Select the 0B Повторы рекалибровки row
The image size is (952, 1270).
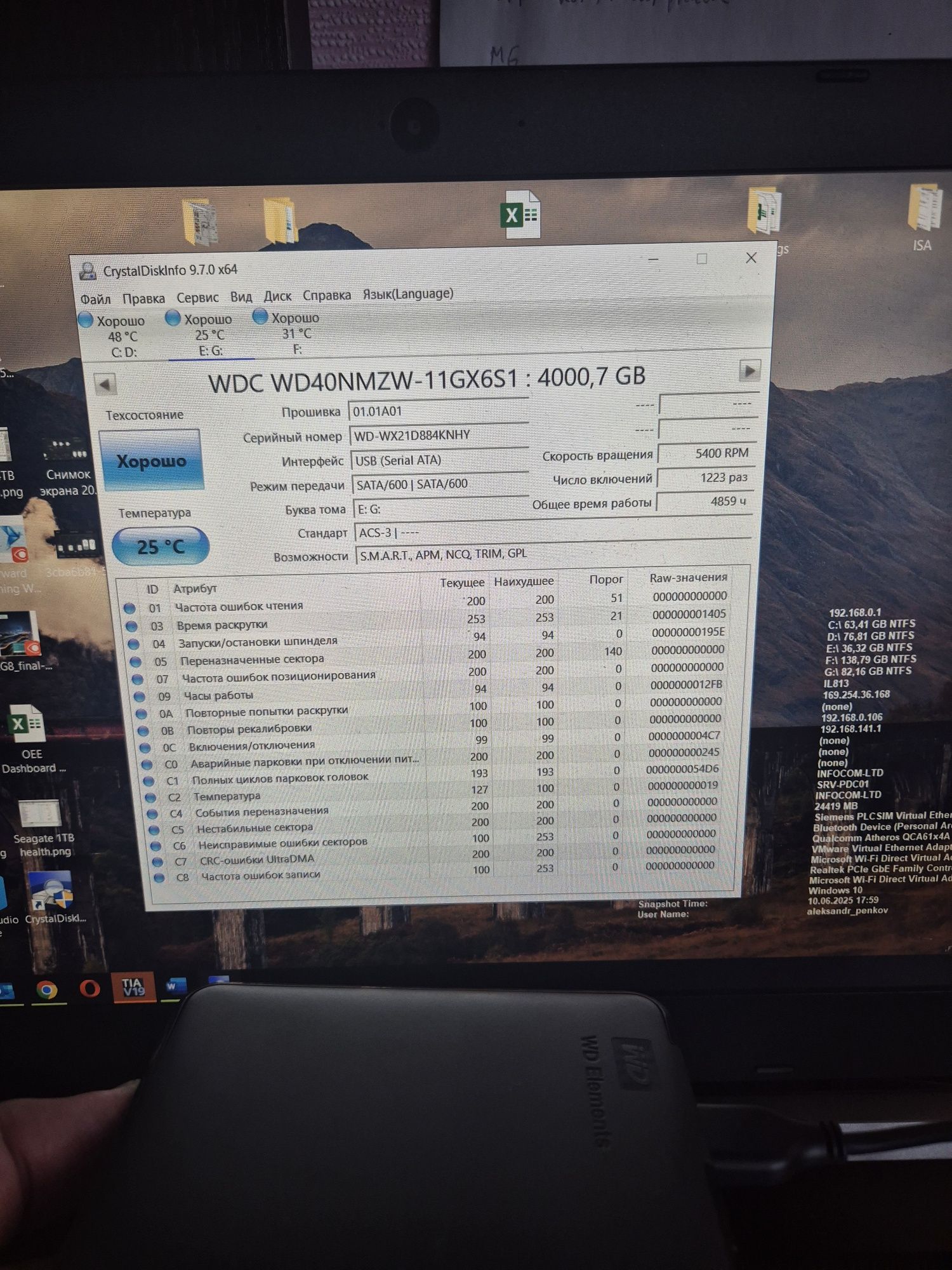click(x=432, y=725)
